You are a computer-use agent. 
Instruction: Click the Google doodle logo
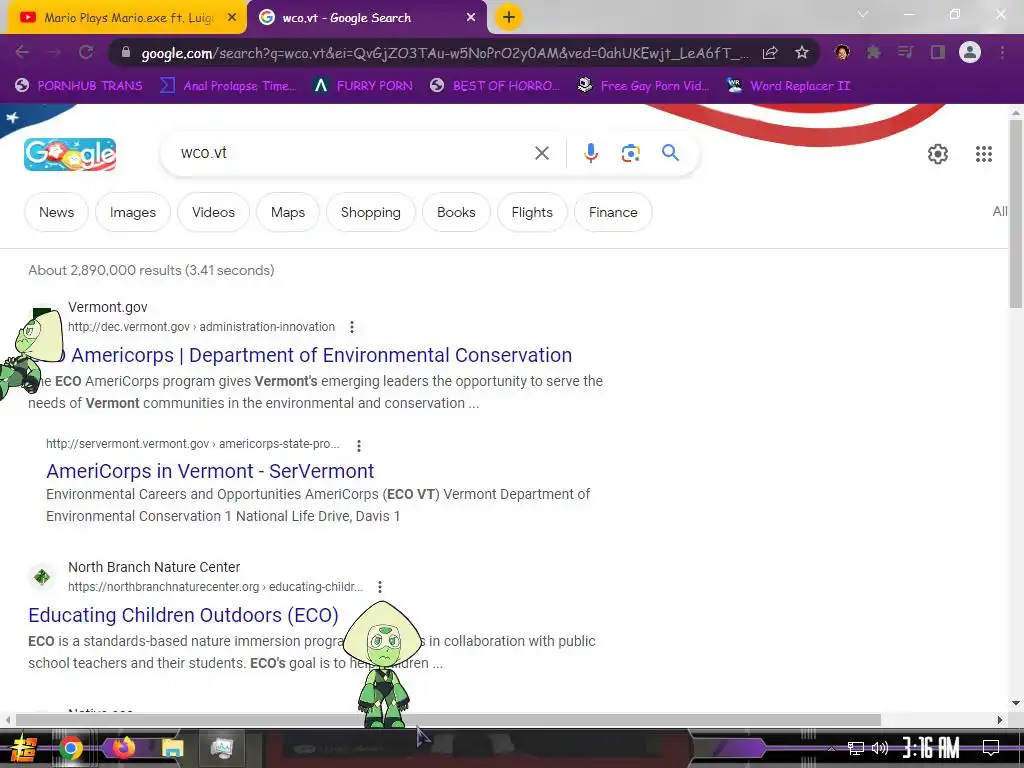point(70,154)
